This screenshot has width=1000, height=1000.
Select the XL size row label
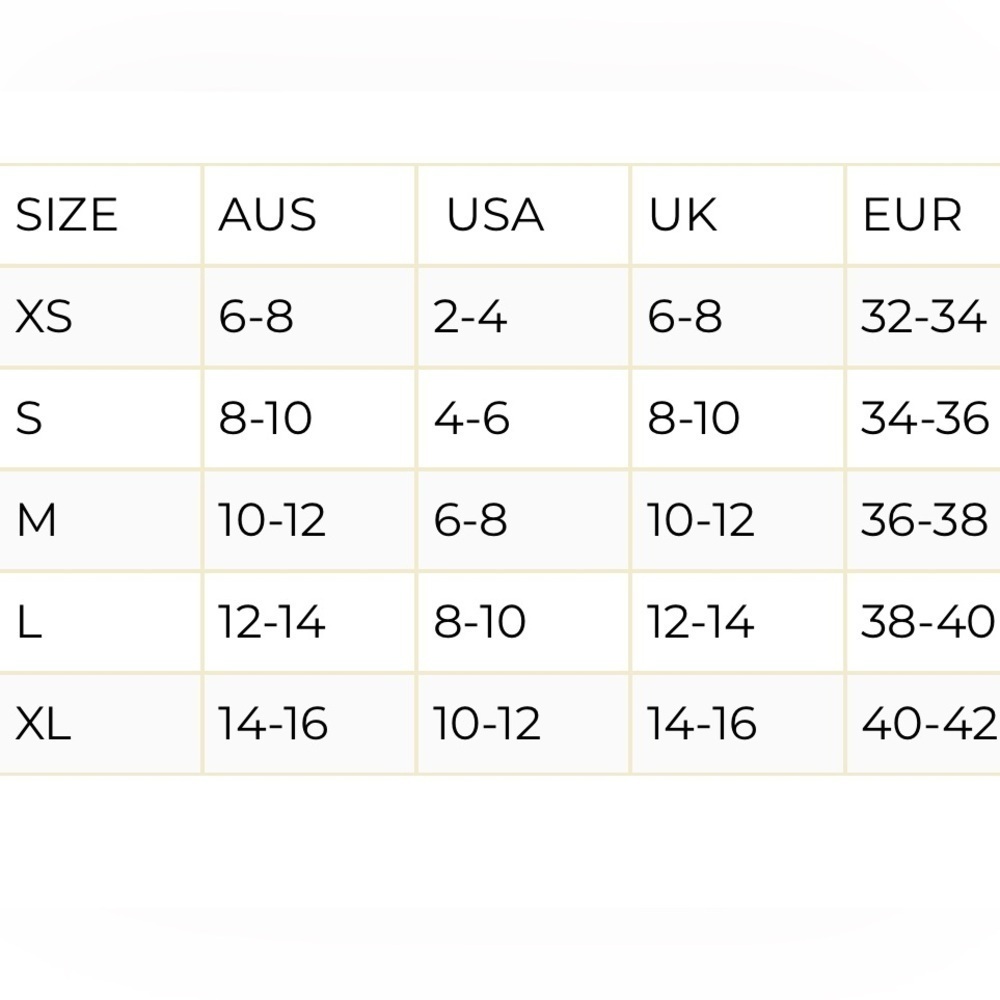(43, 724)
